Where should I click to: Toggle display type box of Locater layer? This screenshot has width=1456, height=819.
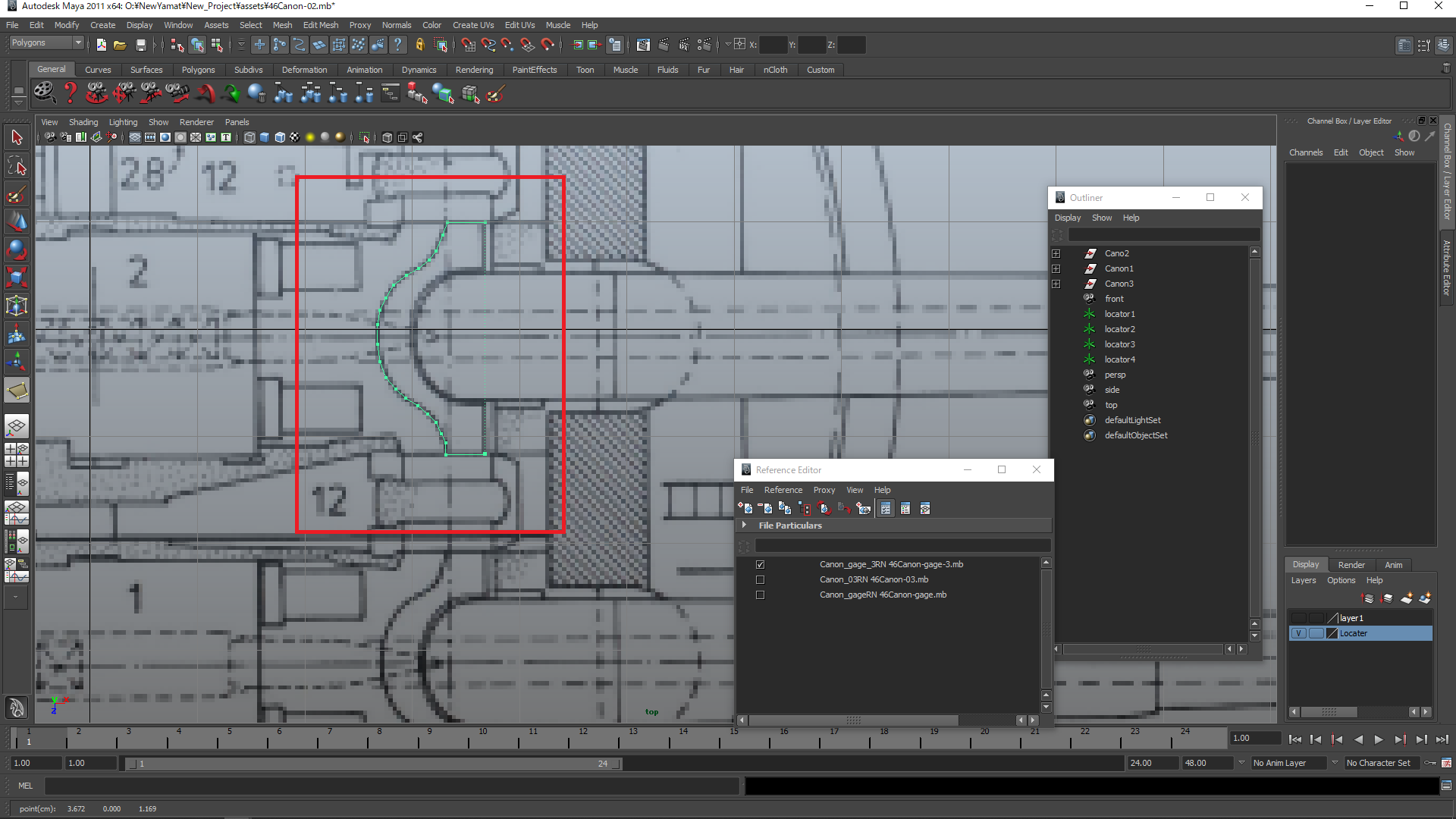click(x=1316, y=634)
